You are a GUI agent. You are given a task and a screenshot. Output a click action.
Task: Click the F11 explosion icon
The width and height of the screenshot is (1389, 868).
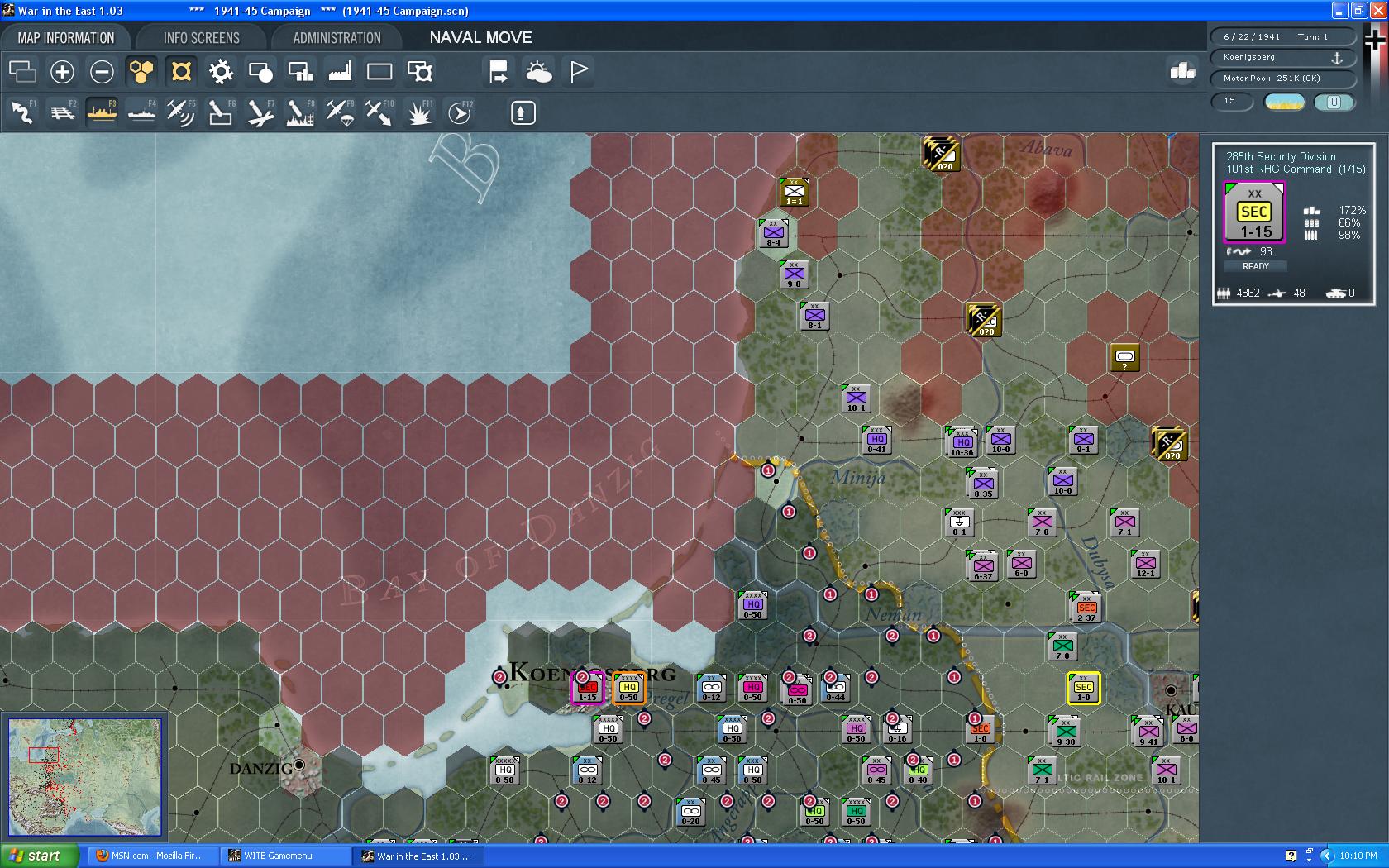[x=420, y=112]
